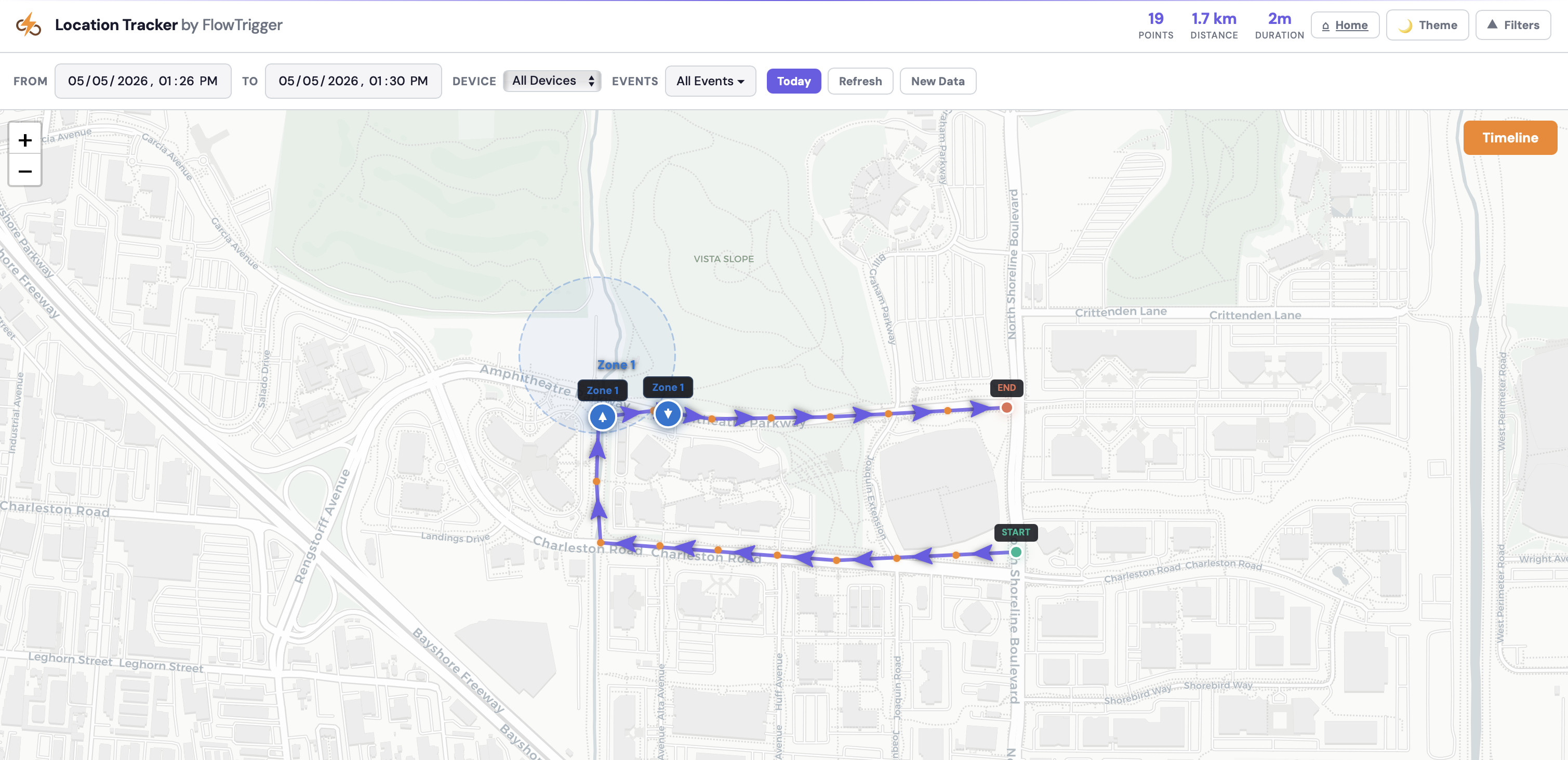Click the orange track point on the vertical route segment
This screenshot has height=760, width=1568.
pos(596,482)
